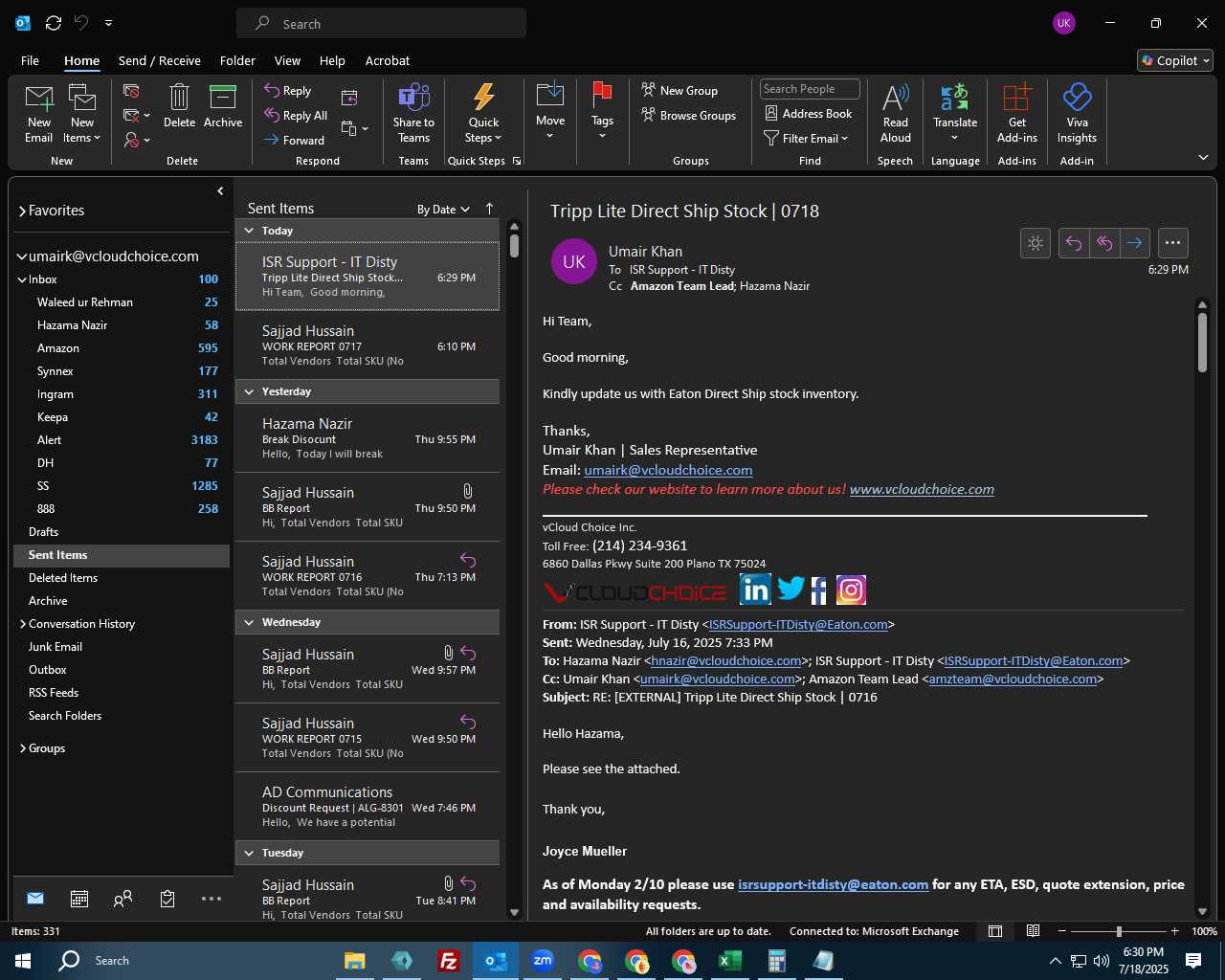1225x980 pixels.
Task: Click the Reply All arrow in reading pane
Action: pos(1104,243)
